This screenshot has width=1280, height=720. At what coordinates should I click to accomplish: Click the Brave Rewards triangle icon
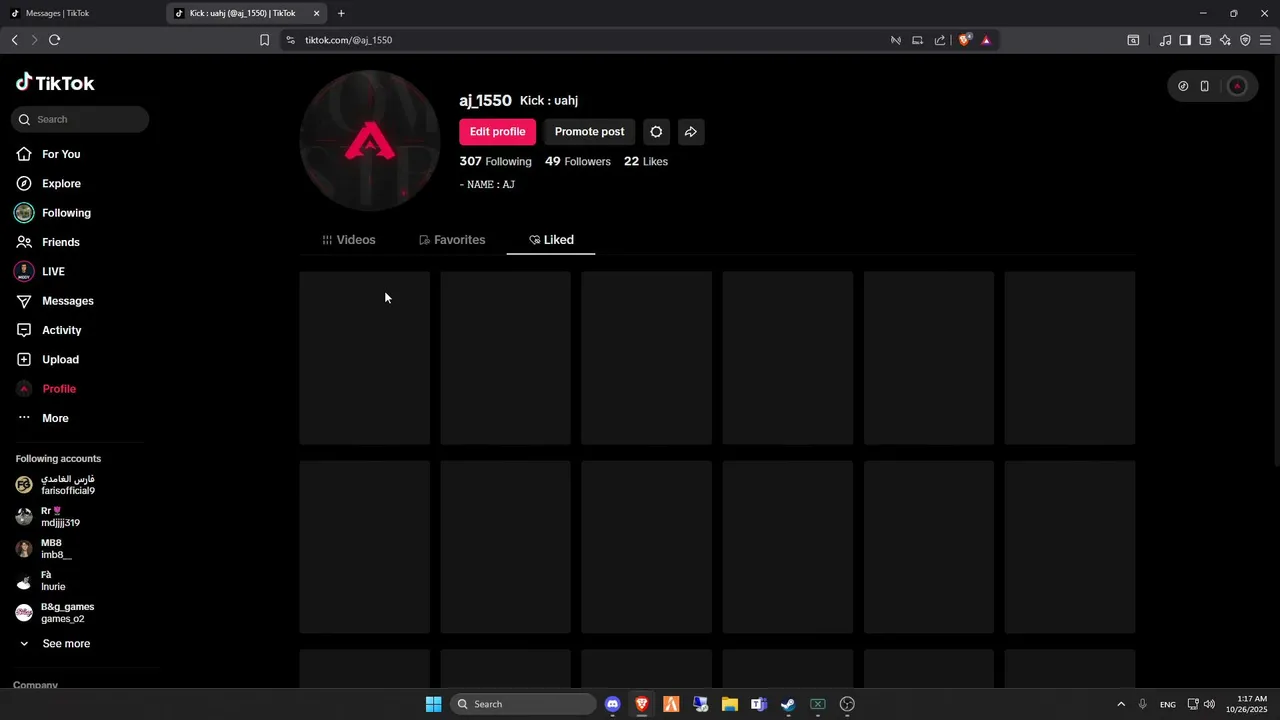pyautogui.click(x=986, y=40)
